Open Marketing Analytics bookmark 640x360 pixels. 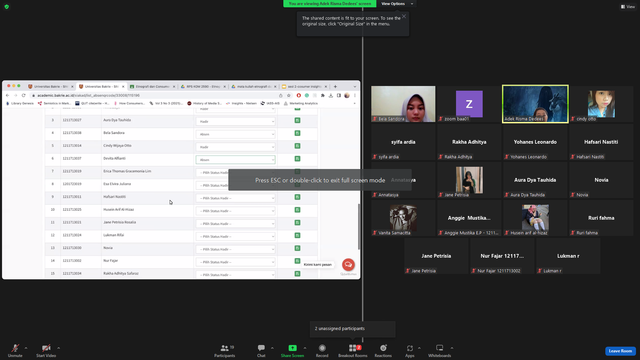tap(300, 104)
